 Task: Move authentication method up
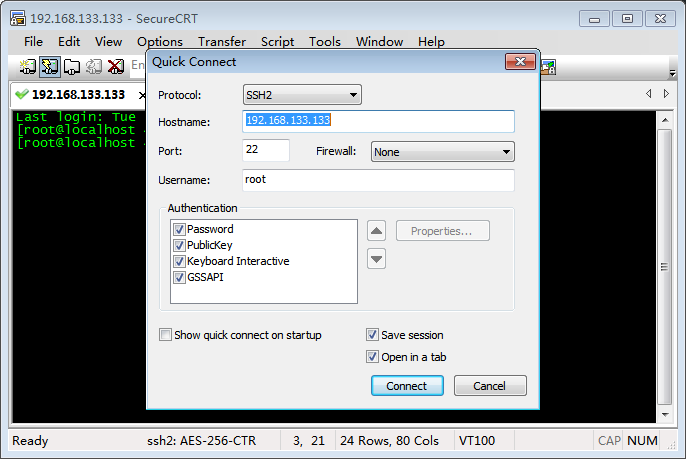tap(376, 231)
